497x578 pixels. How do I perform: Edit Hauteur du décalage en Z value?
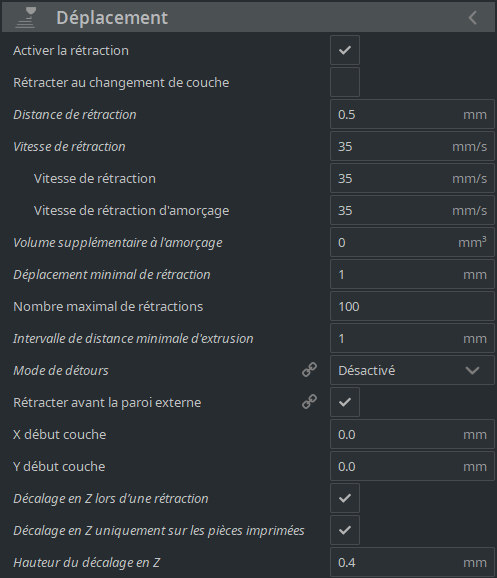coord(412,563)
